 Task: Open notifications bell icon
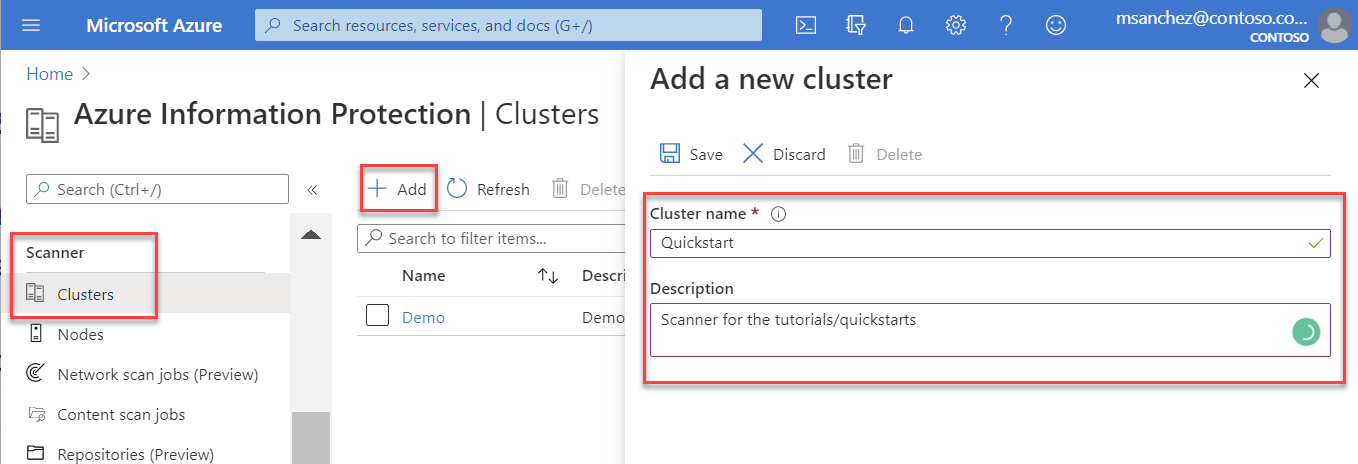tap(906, 25)
